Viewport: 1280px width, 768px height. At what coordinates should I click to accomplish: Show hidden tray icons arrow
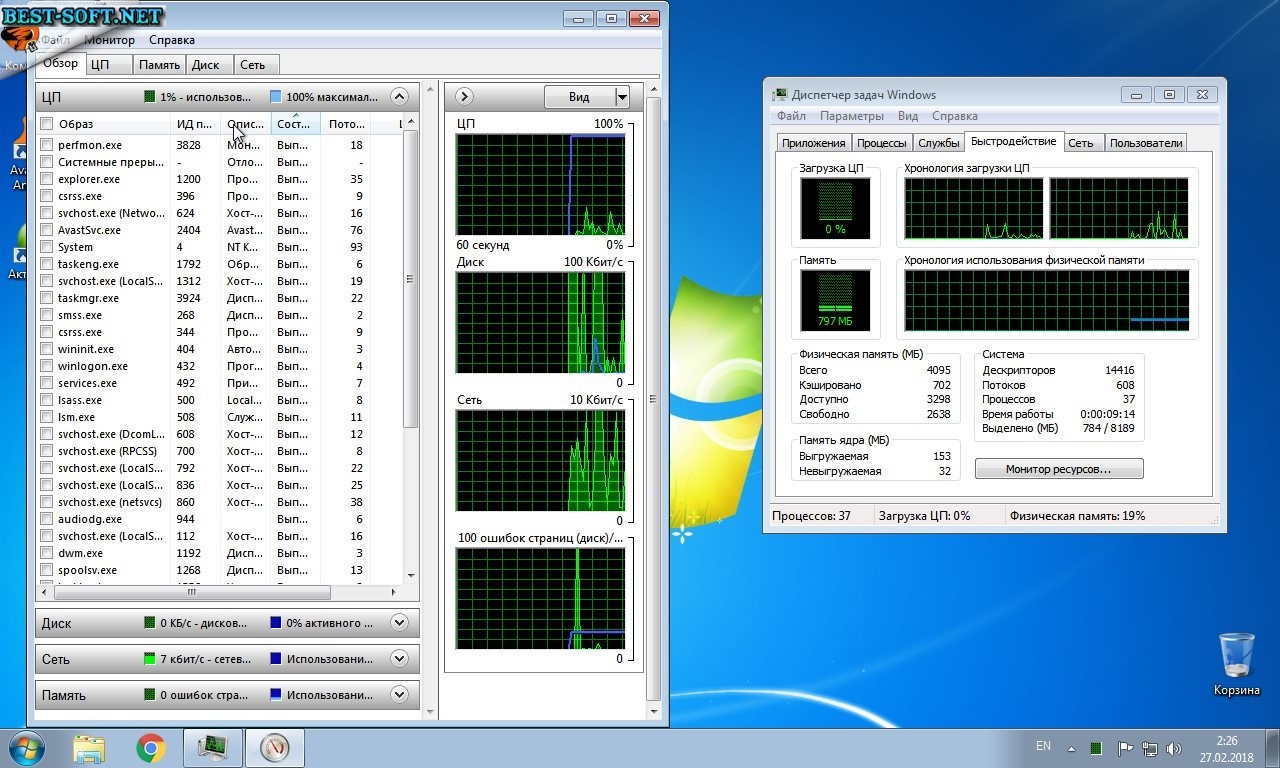(x=1072, y=748)
